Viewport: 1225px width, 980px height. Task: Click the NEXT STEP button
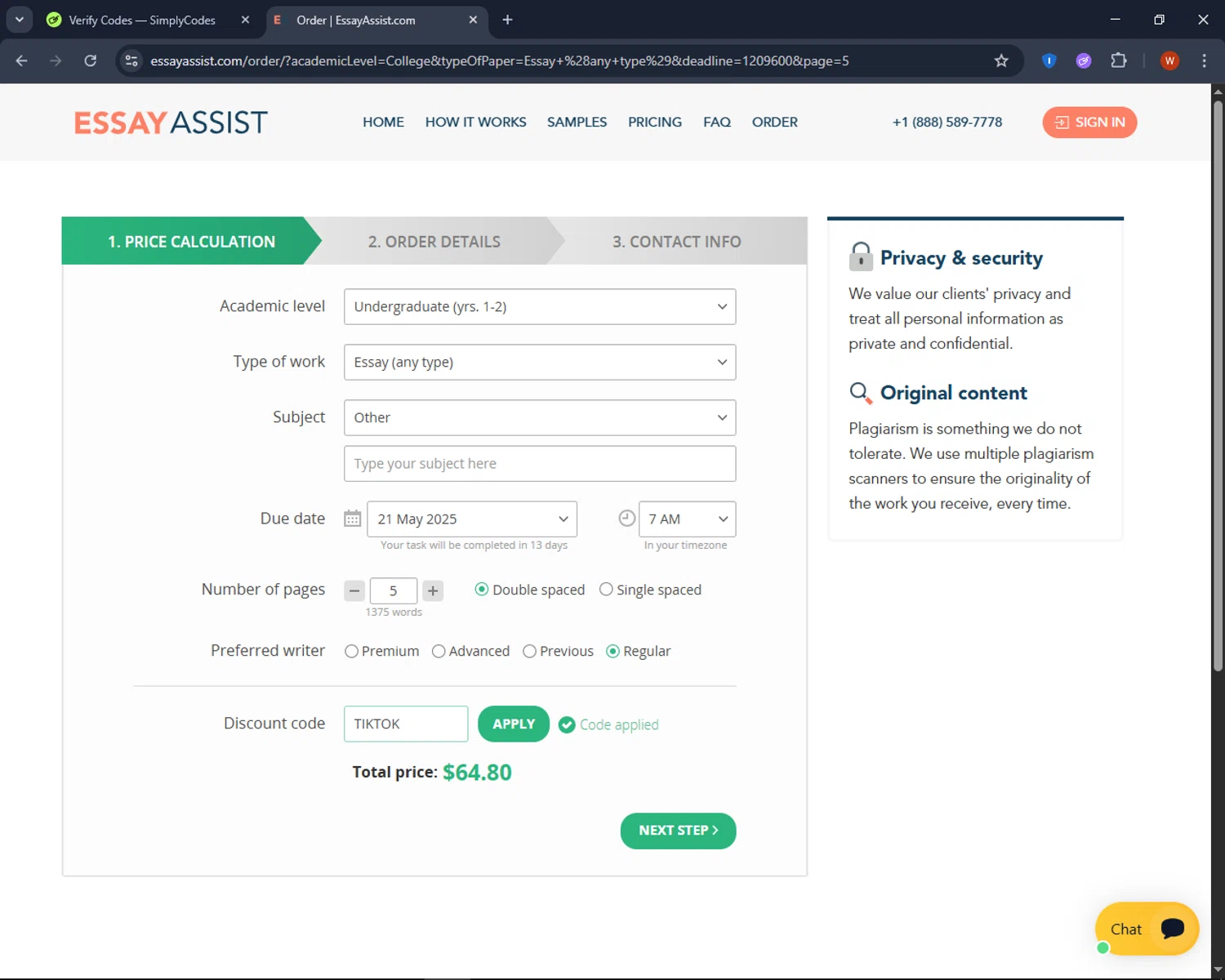(678, 831)
